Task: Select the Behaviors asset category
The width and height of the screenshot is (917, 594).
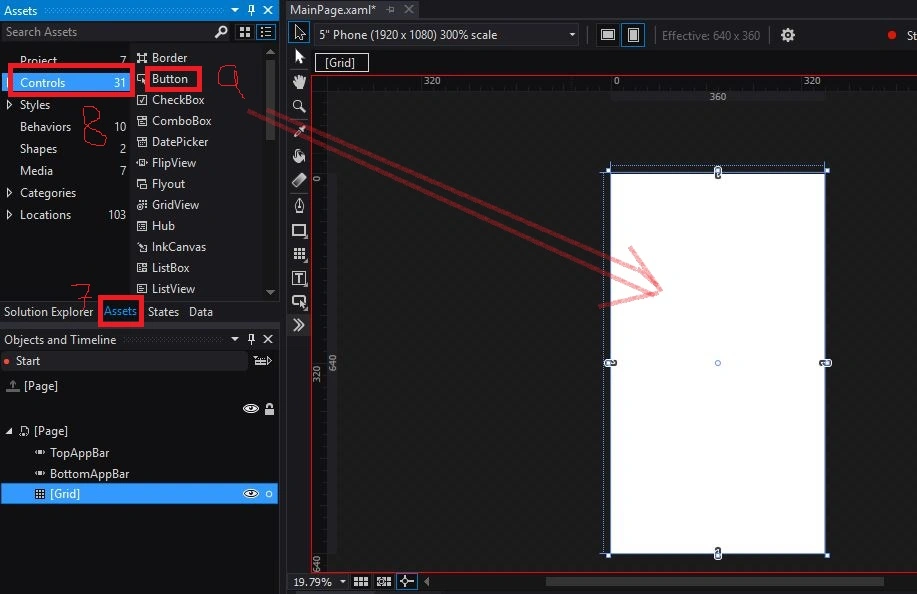Action: (x=45, y=127)
